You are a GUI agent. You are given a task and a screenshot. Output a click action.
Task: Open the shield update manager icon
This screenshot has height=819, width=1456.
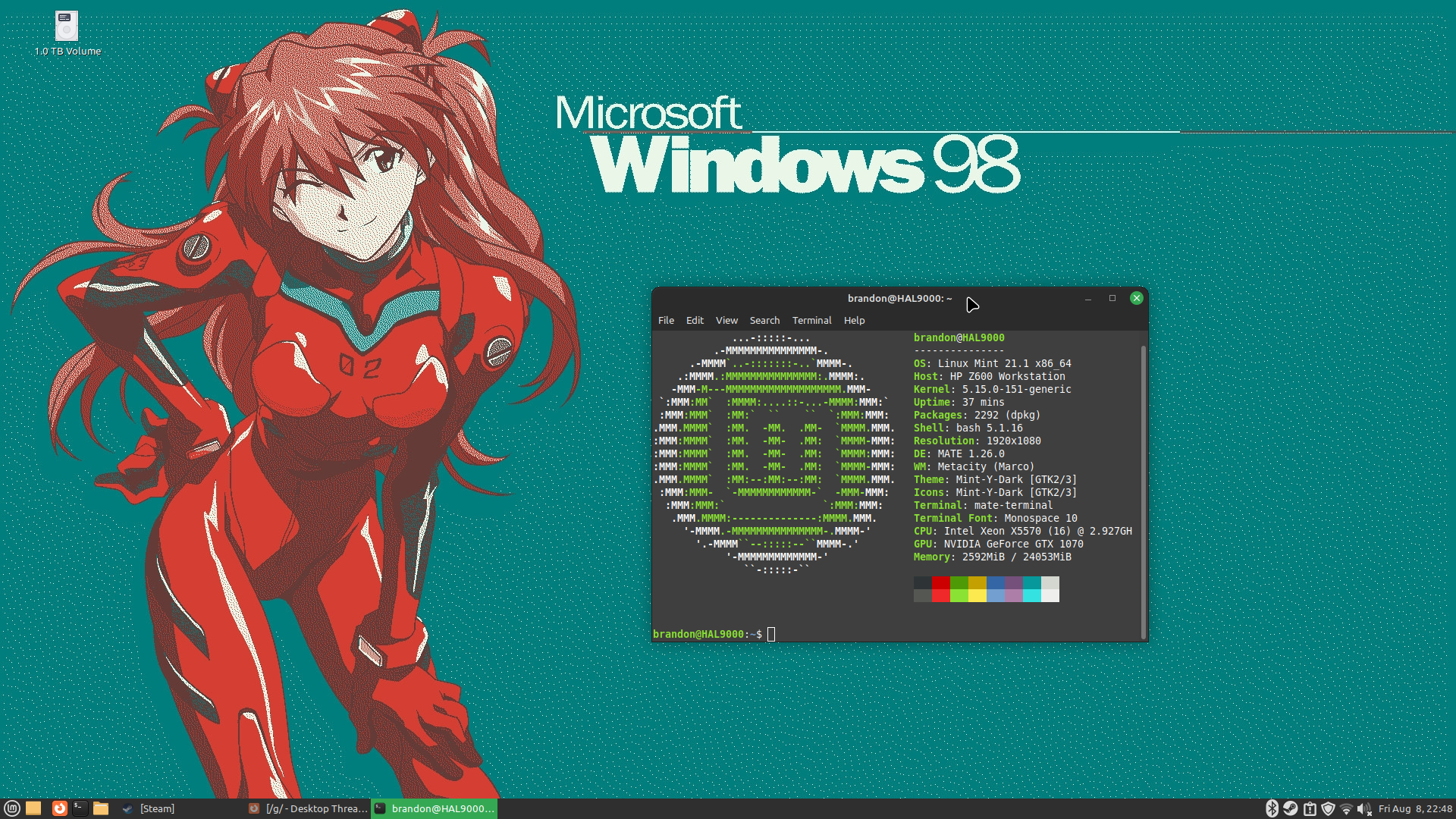click(1328, 809)
